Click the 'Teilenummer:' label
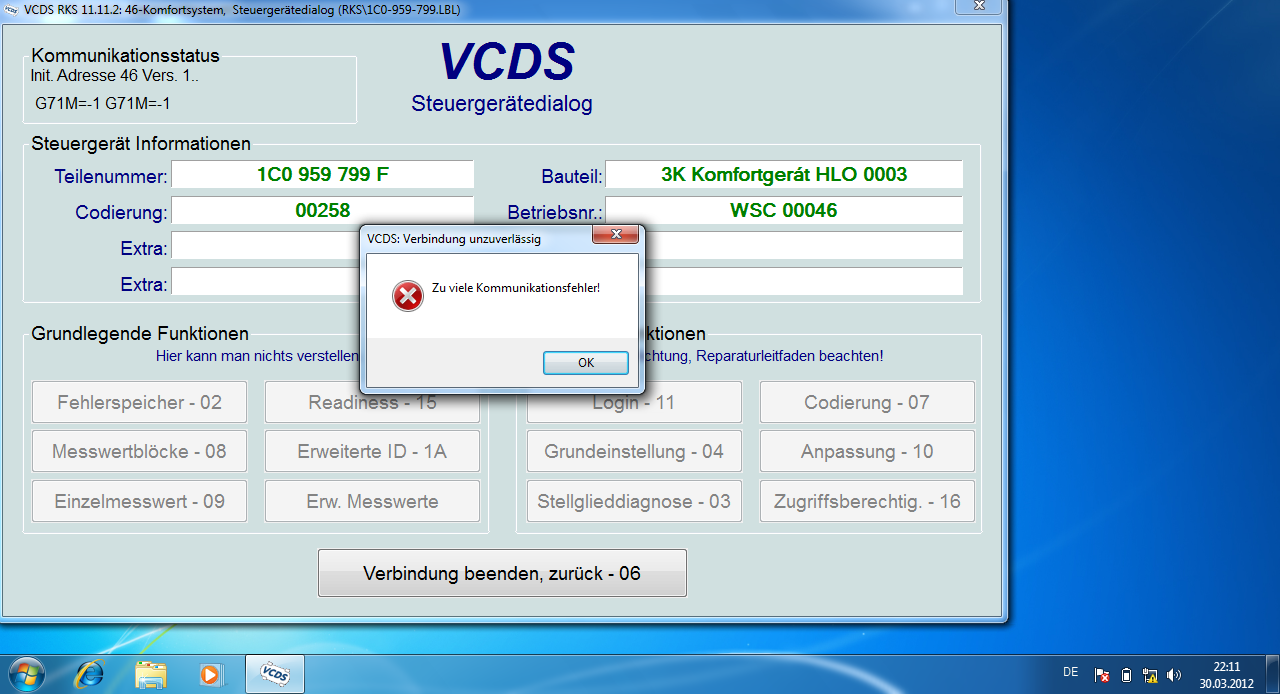Screen dimensions: 1280x694 [111, 178]
